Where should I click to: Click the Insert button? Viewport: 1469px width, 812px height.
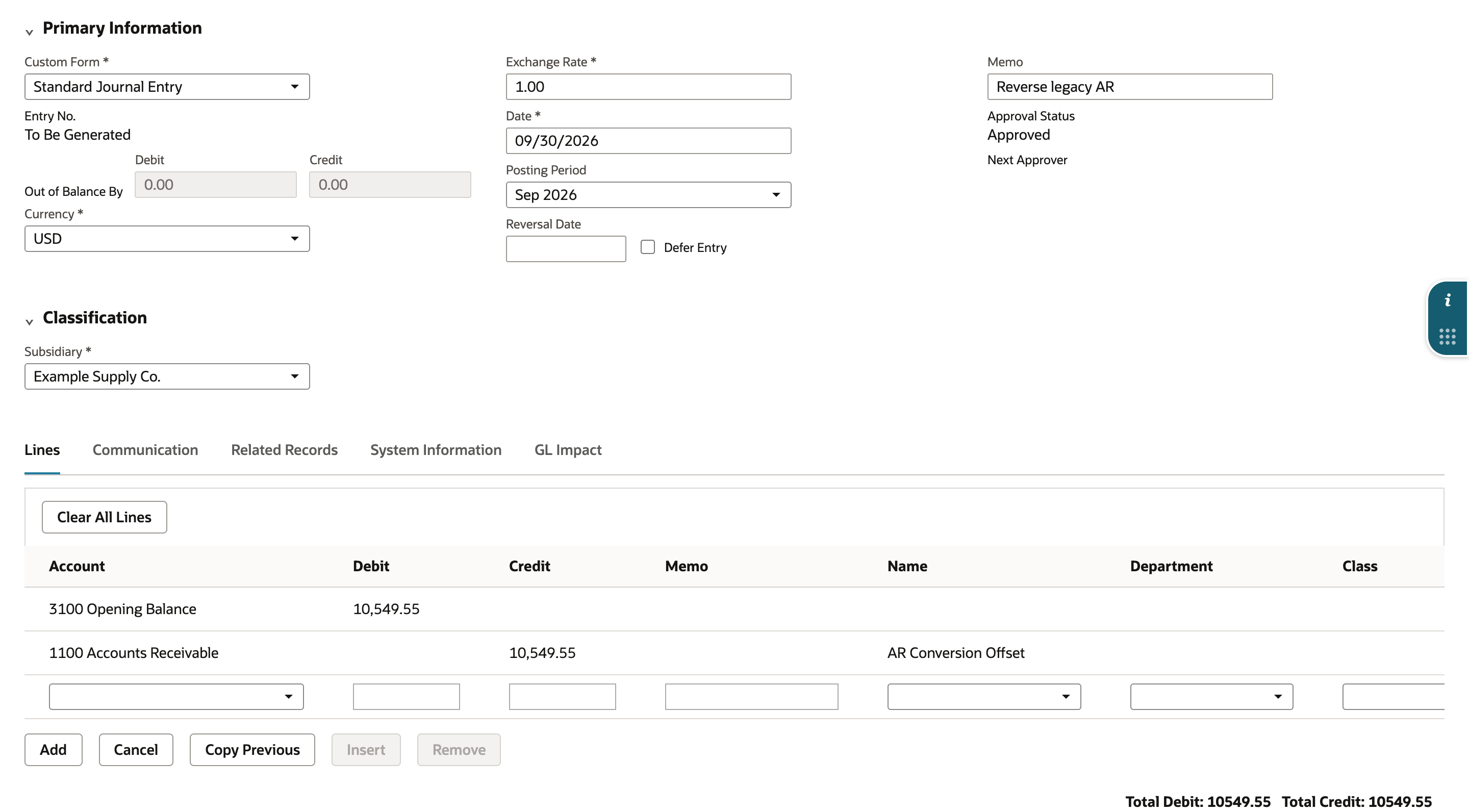tap(366, 750)
